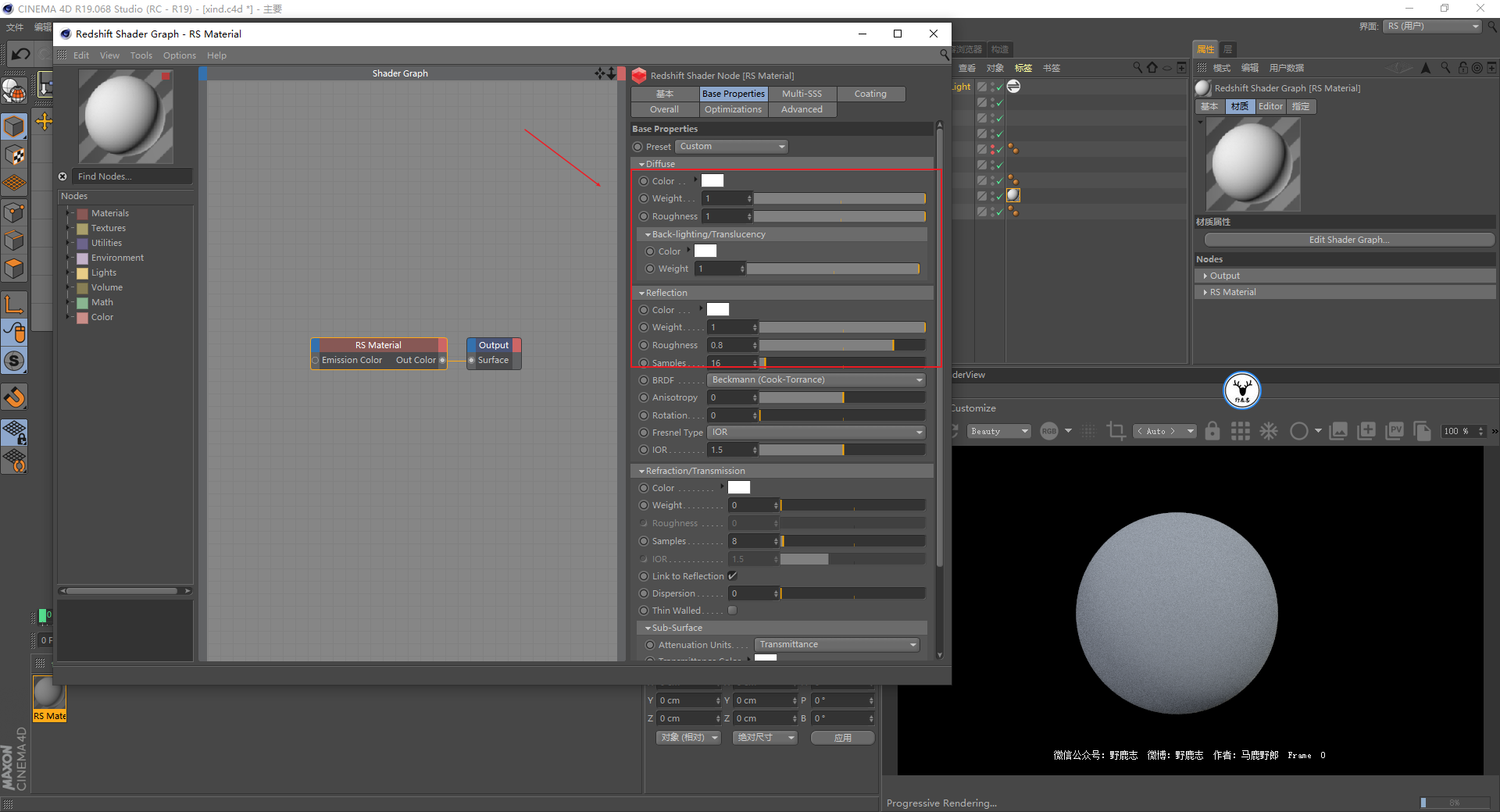Viewport: 1500px width, 812px height.
Task: Toggle the Thin Walled checkbox
Action: coord(733,611)
